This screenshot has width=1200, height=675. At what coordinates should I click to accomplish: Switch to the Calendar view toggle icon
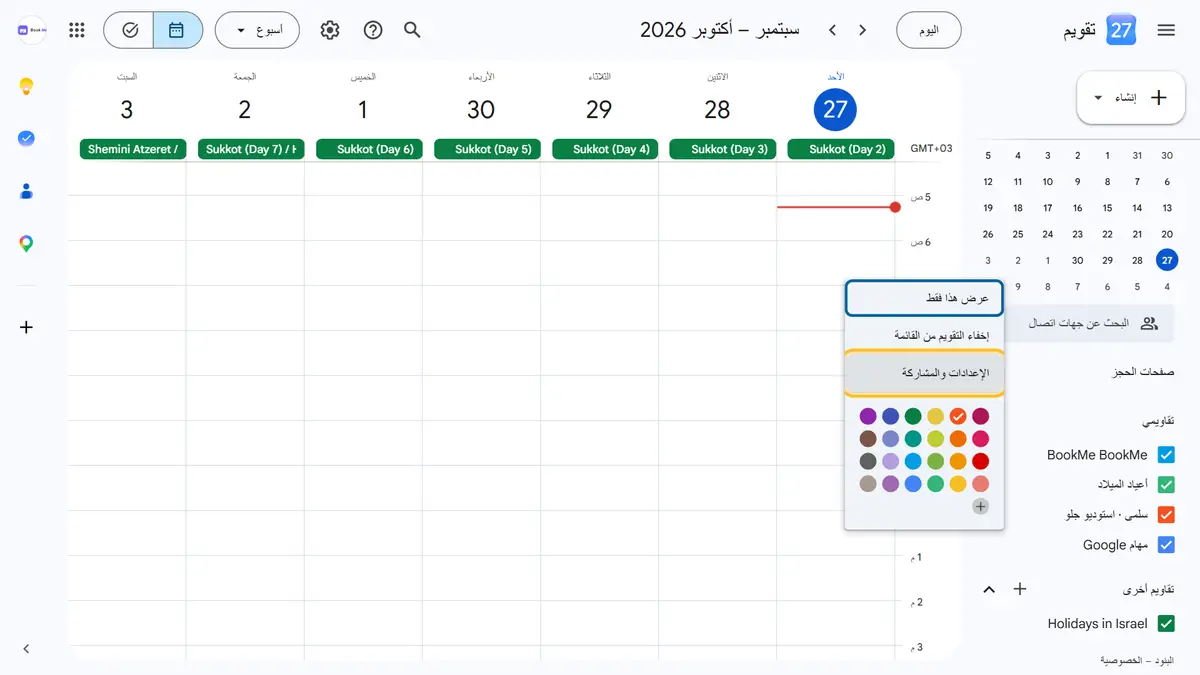pos(177,30)
